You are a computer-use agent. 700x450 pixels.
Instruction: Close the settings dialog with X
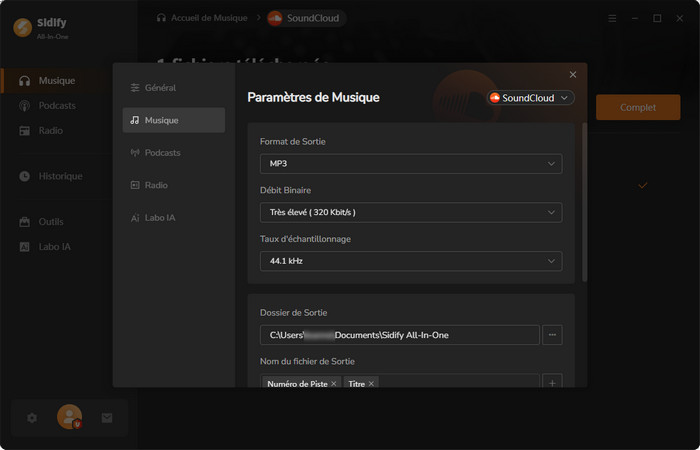pos(573,75)
